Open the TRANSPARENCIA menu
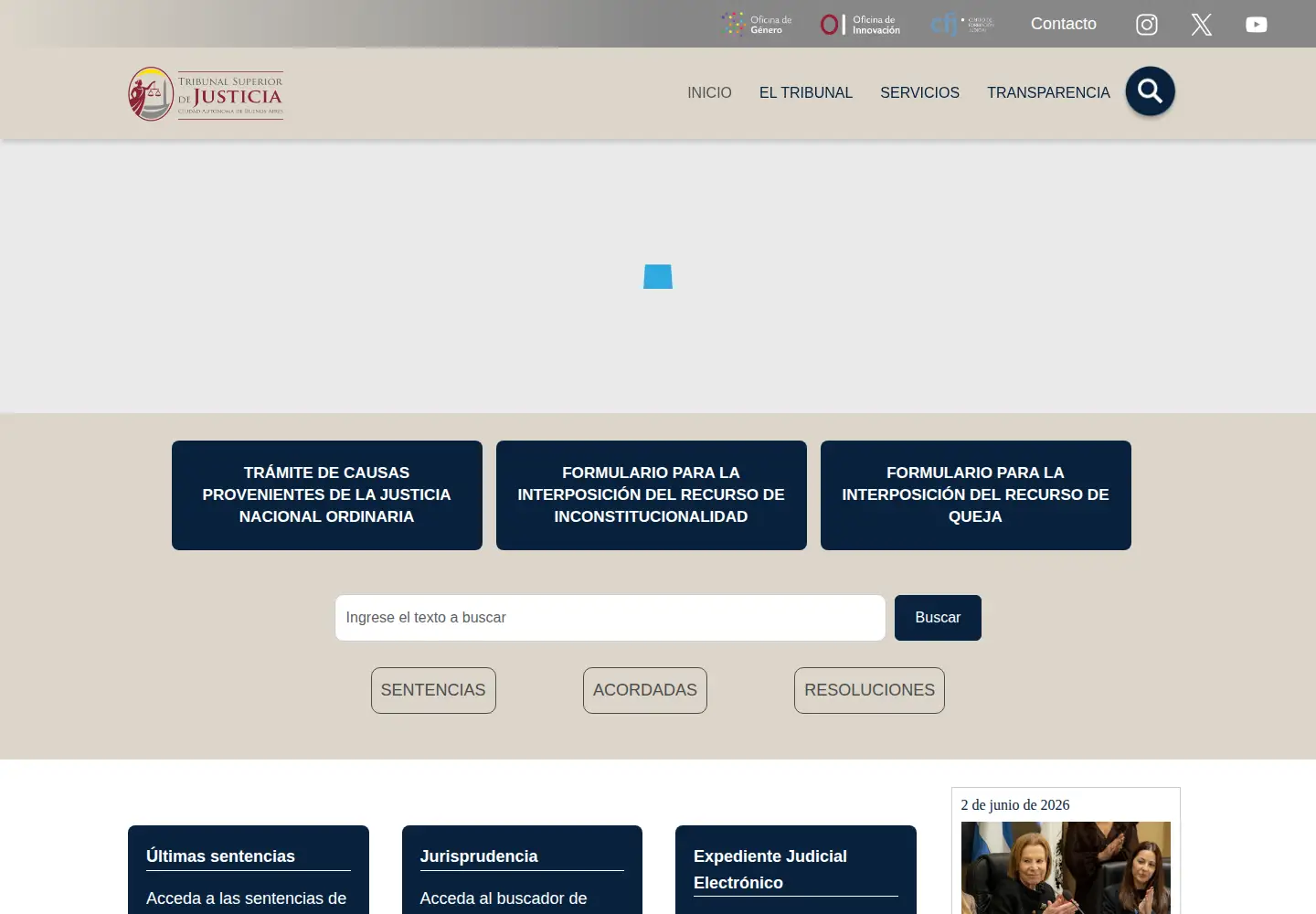1316x914 pixels. [x=1048, y=93]
